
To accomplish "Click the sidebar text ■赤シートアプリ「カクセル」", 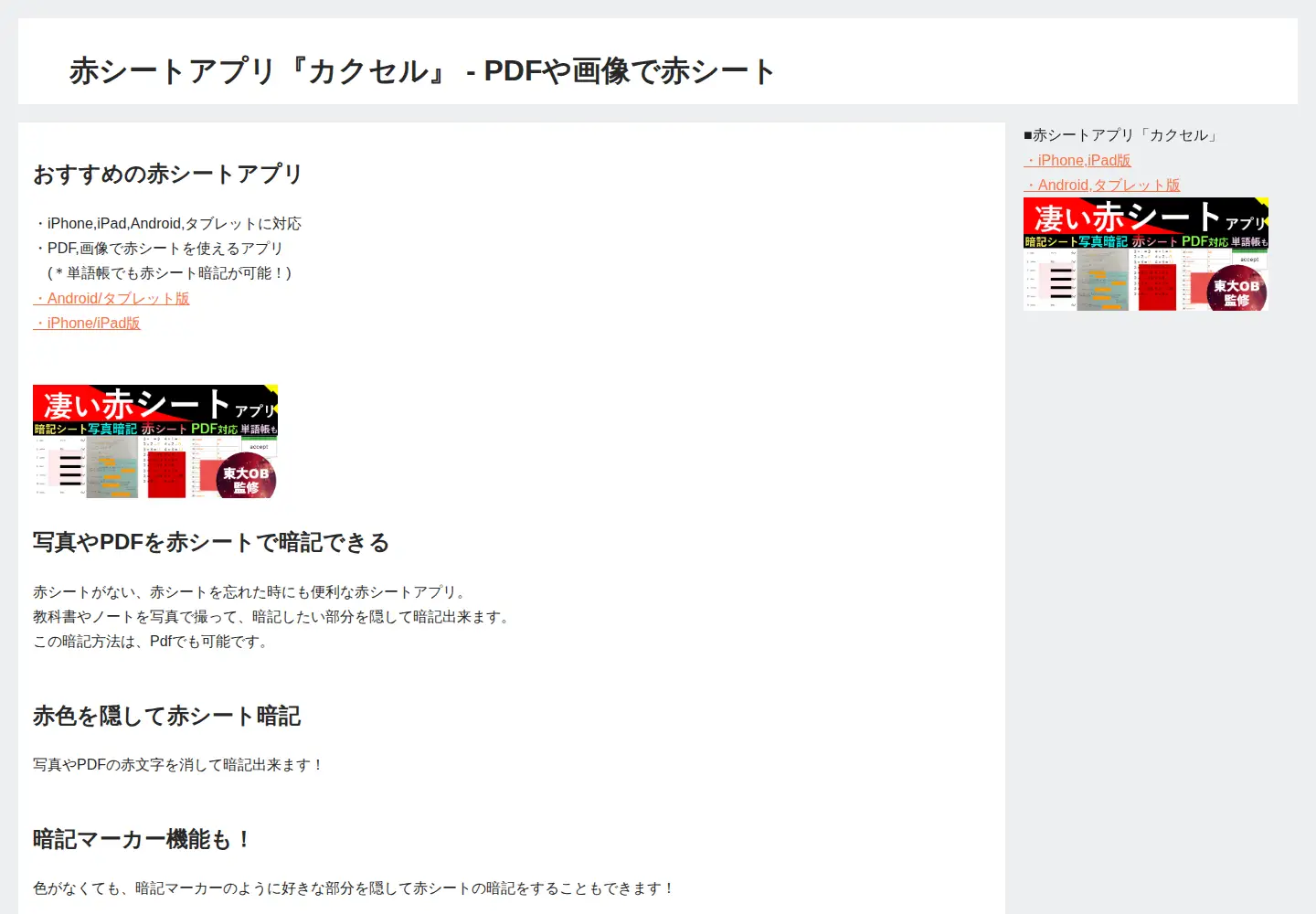I will pyautogui.click(x=1122, y=135).
